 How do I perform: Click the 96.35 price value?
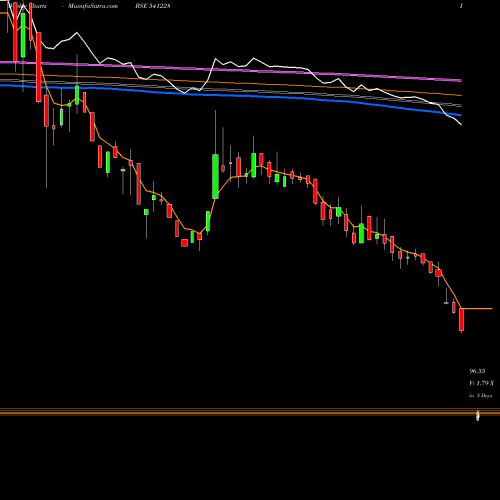[477, 371]
